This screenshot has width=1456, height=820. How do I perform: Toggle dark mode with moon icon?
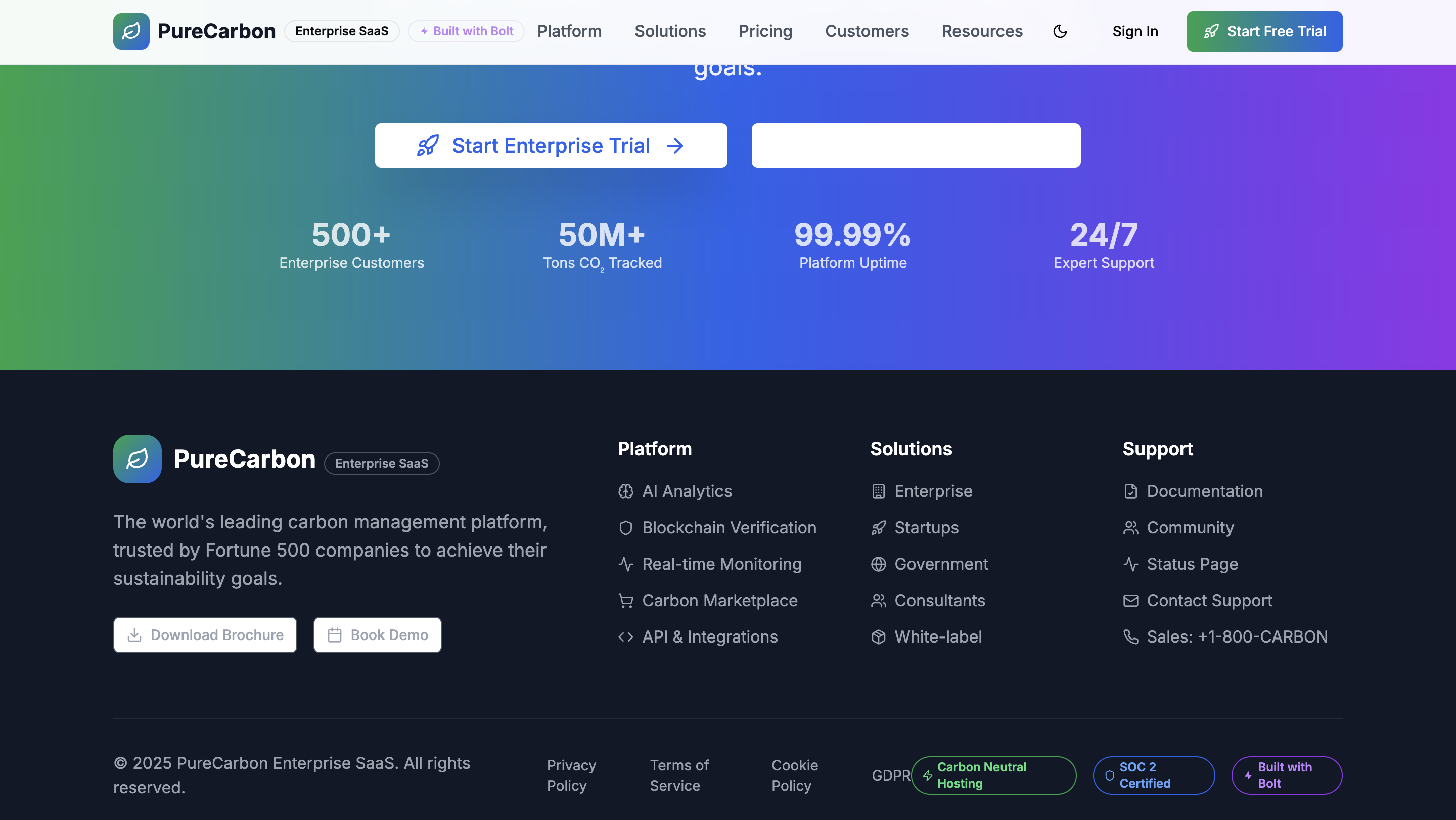click(1060, 31)
